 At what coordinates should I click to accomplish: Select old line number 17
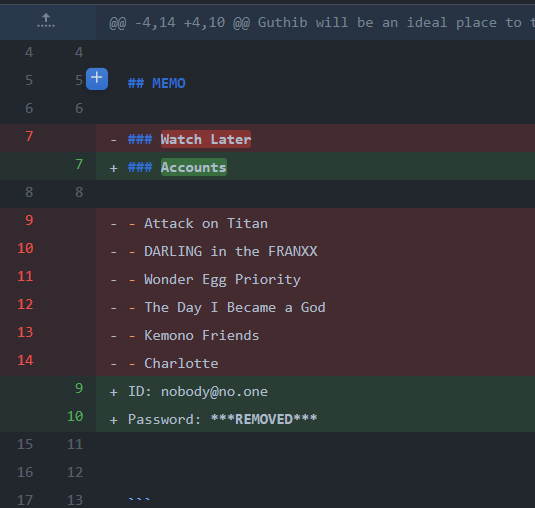pos(25,500)
